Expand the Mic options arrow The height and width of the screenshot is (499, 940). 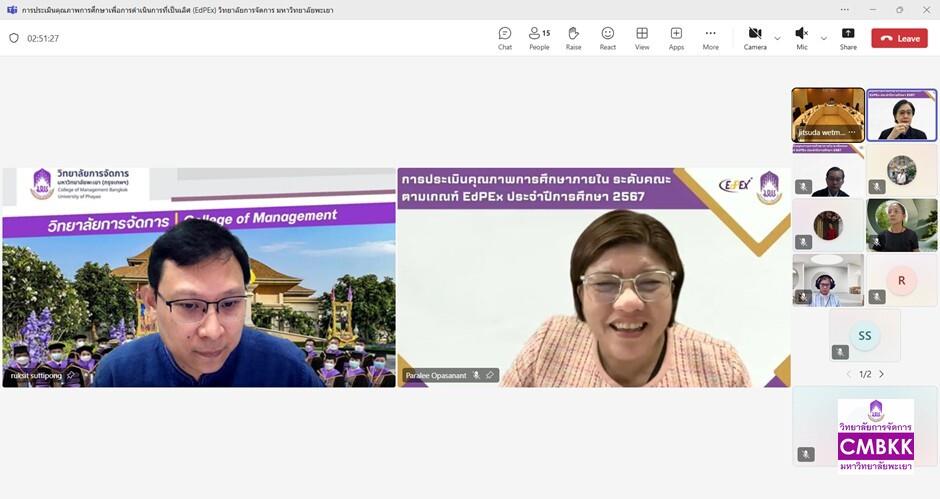coord(823,38)
